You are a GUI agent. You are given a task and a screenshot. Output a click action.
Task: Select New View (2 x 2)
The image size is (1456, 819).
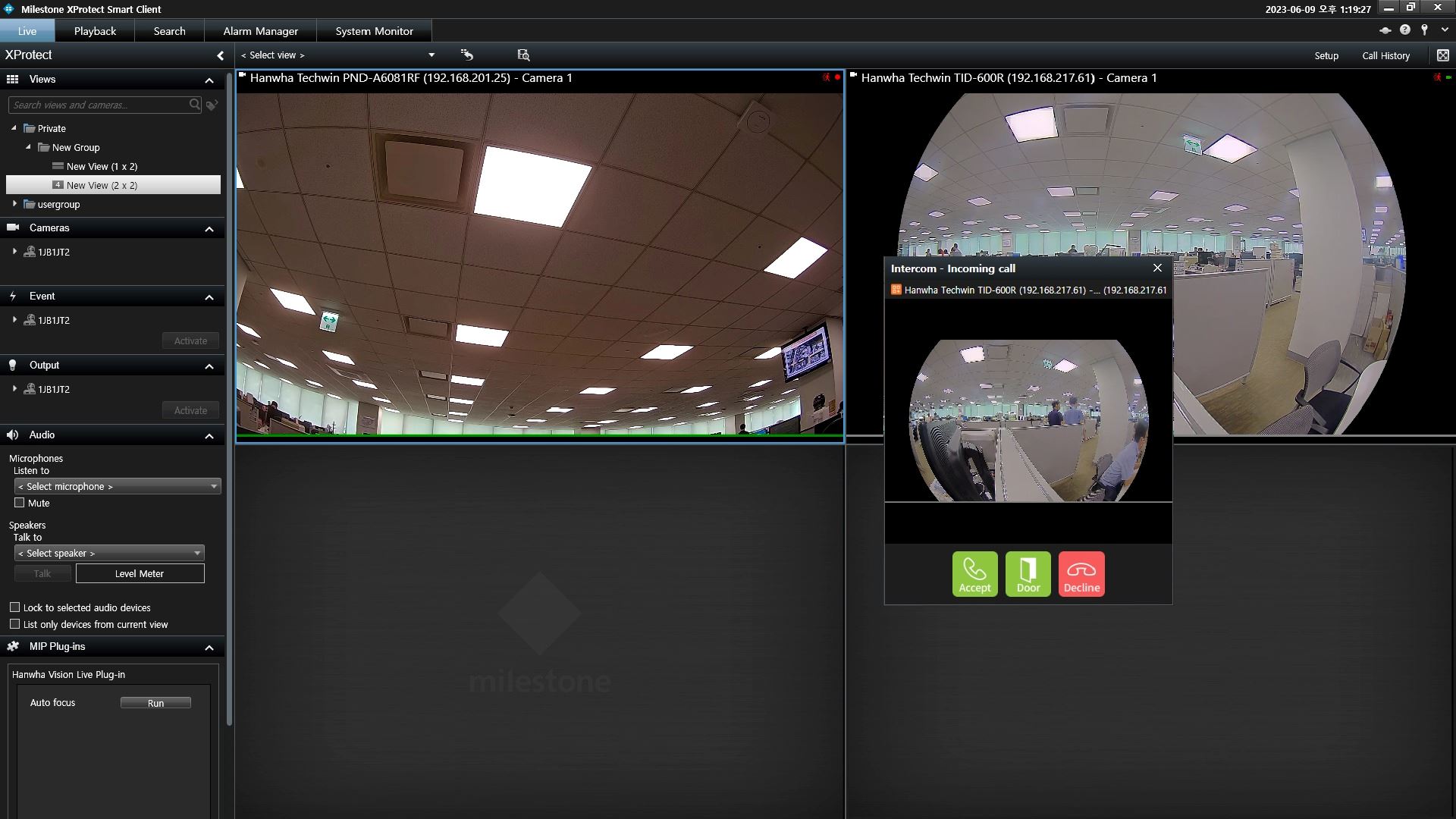coord(113,185)
